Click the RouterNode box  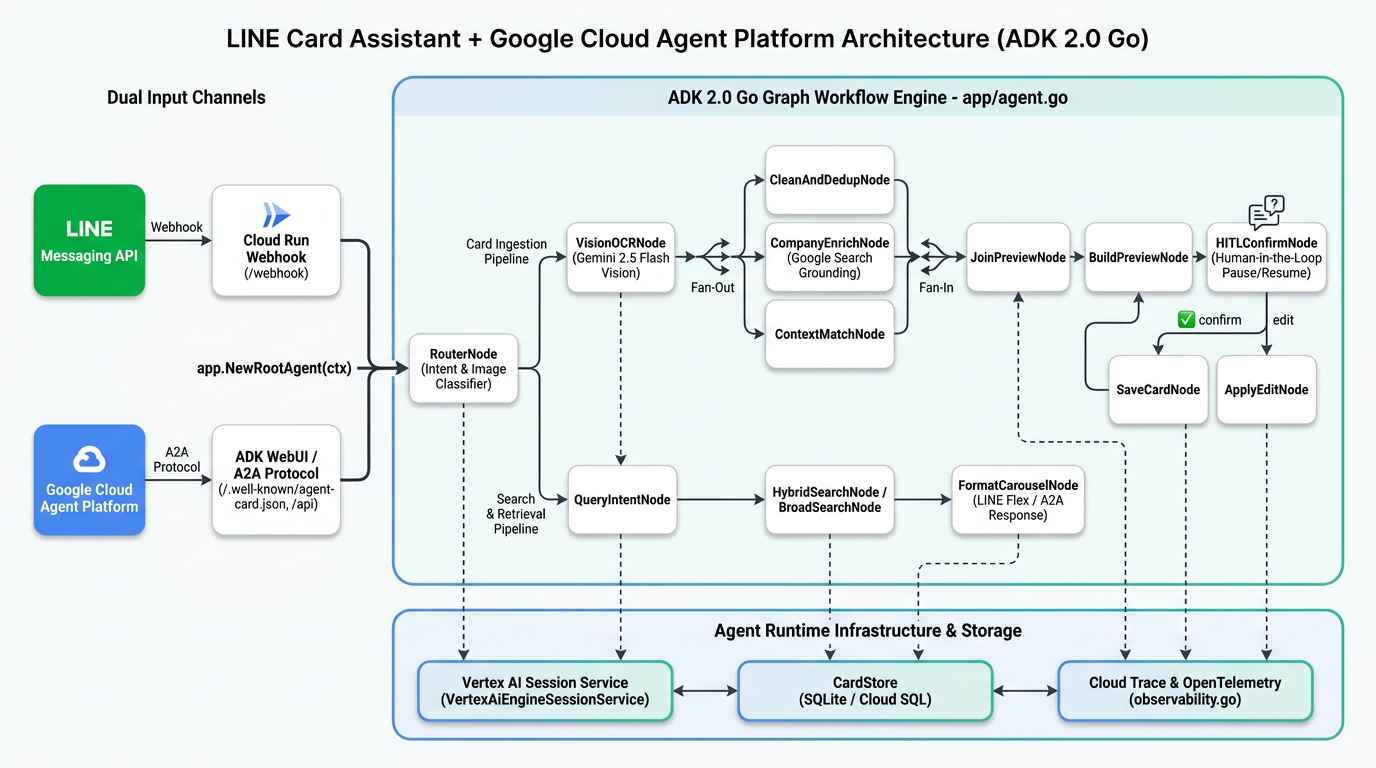464,369
